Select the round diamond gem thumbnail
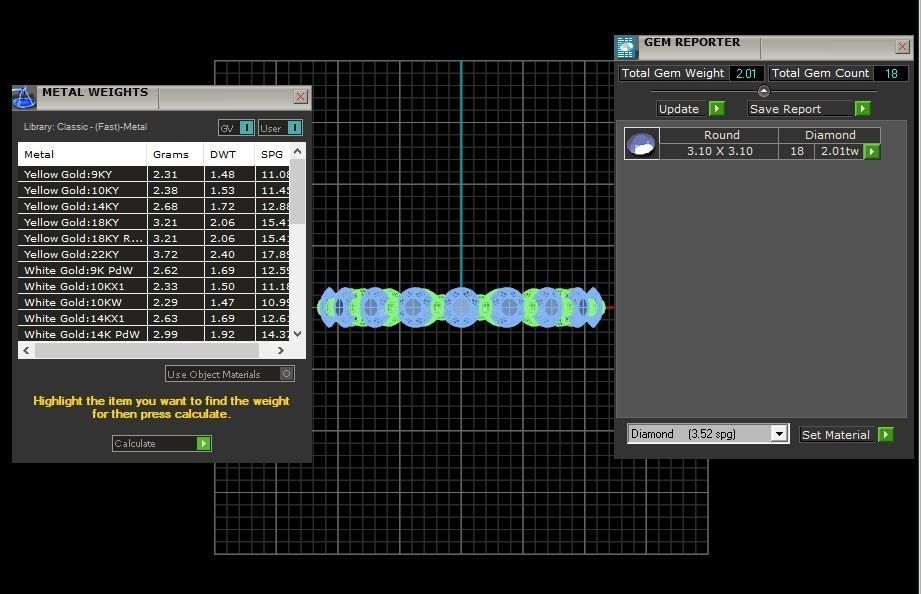The height and width of the screenshot is (594, 922). tap(642, 144)
